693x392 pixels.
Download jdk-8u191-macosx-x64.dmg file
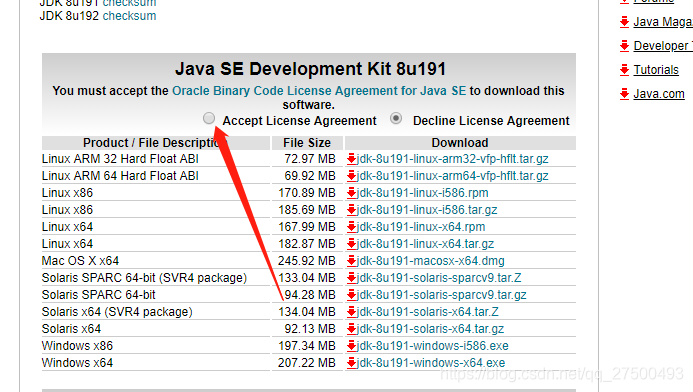(x=430, y=261)
